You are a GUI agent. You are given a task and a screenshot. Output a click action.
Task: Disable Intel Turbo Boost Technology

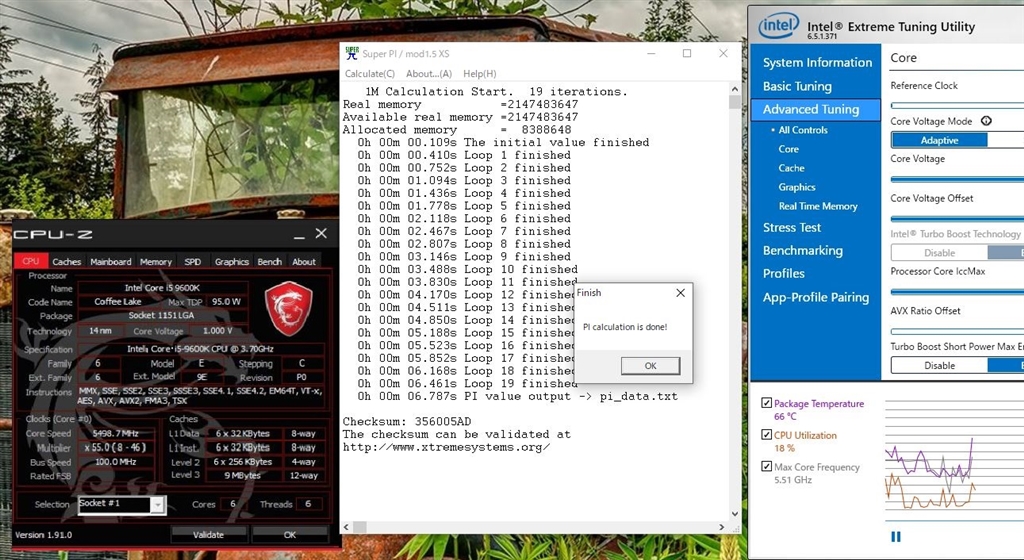point(939,253)
